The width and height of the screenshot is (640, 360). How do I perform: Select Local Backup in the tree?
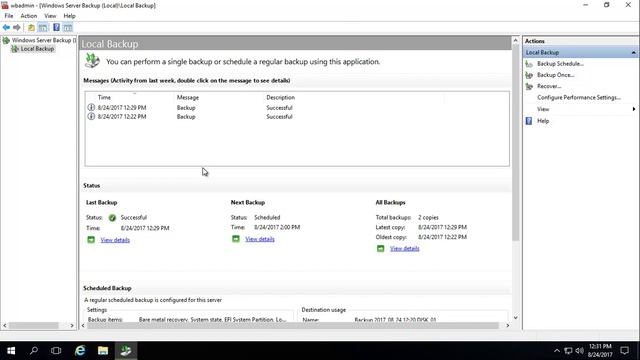(37, 49)
